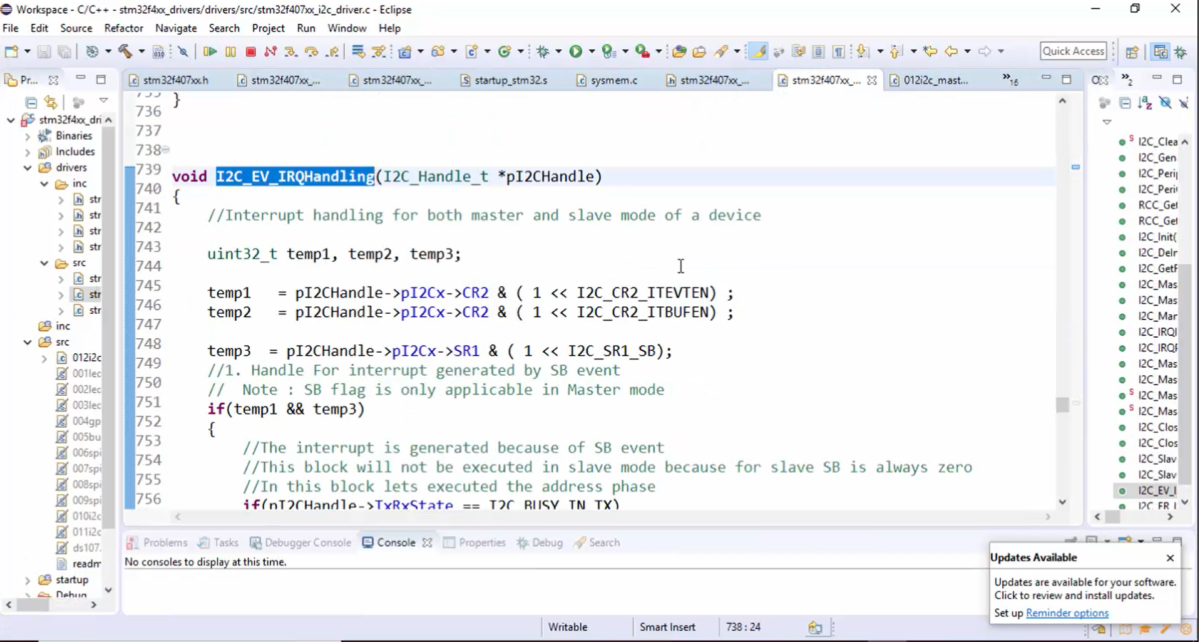Screen dimensions: 1200x642
Task: Switch to the stm32f407xx.h editor tab
Action: coord(168,80)
